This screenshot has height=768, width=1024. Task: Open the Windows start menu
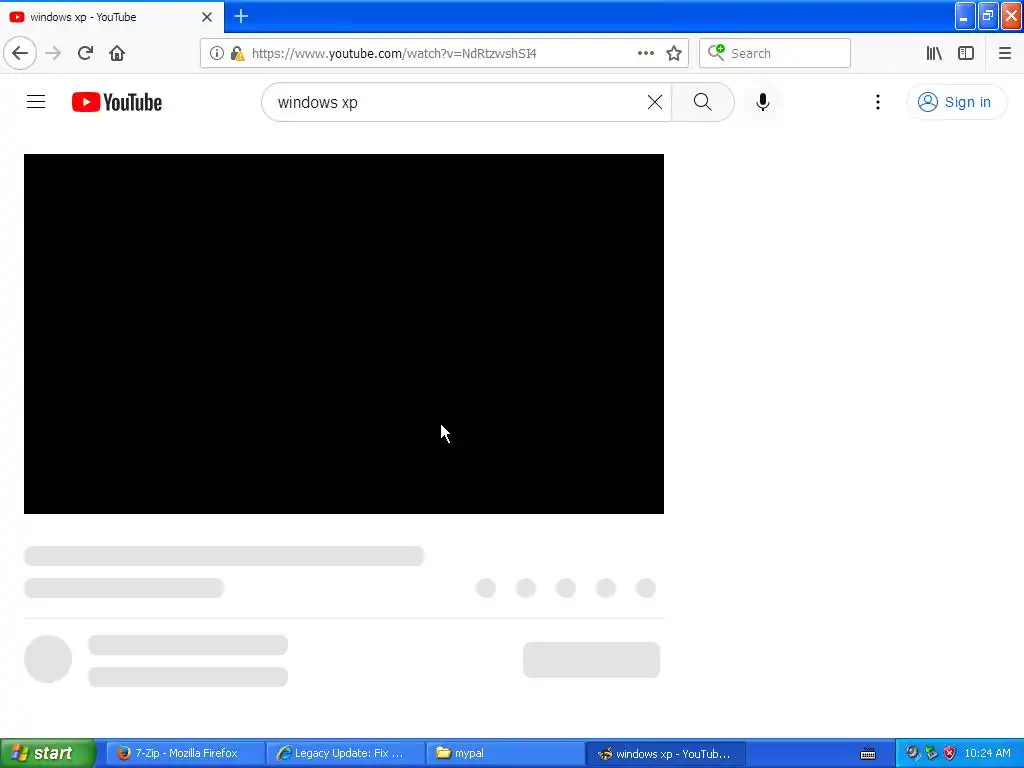click(x=48, y=753)
